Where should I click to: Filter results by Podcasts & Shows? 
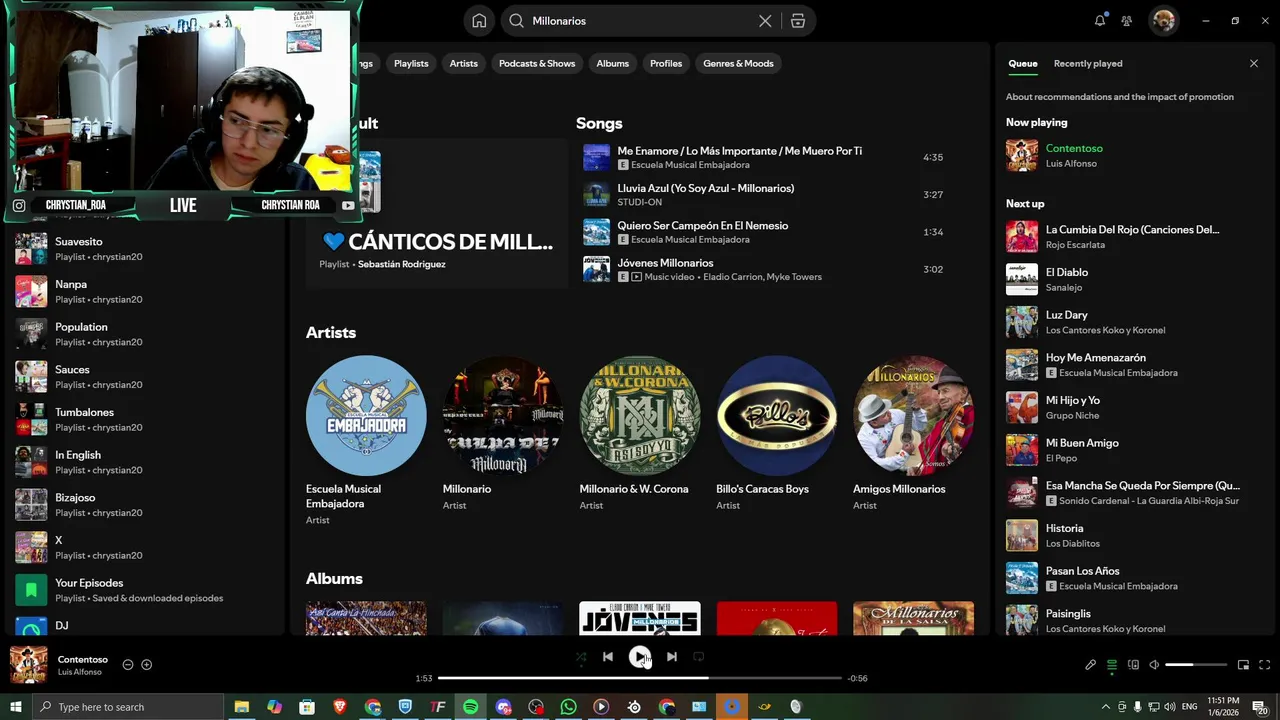tap(537, 63)
